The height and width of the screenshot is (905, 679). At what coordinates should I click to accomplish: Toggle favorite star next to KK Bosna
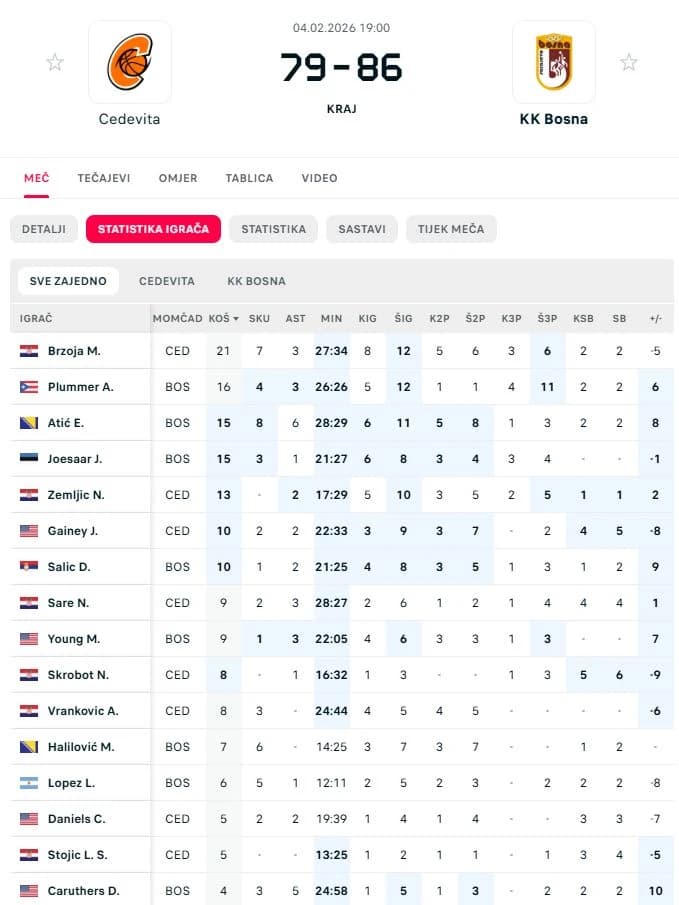click(x=629, y=62)
